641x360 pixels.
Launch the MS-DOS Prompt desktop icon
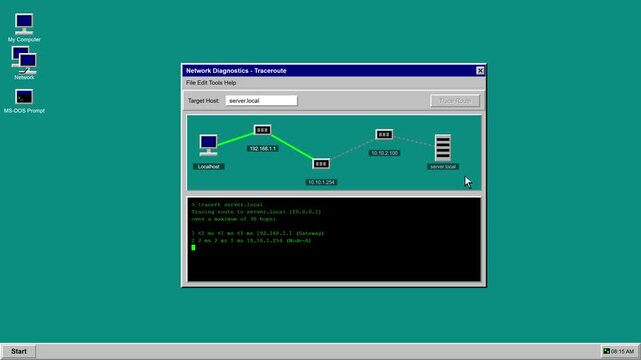pos(24,97)
